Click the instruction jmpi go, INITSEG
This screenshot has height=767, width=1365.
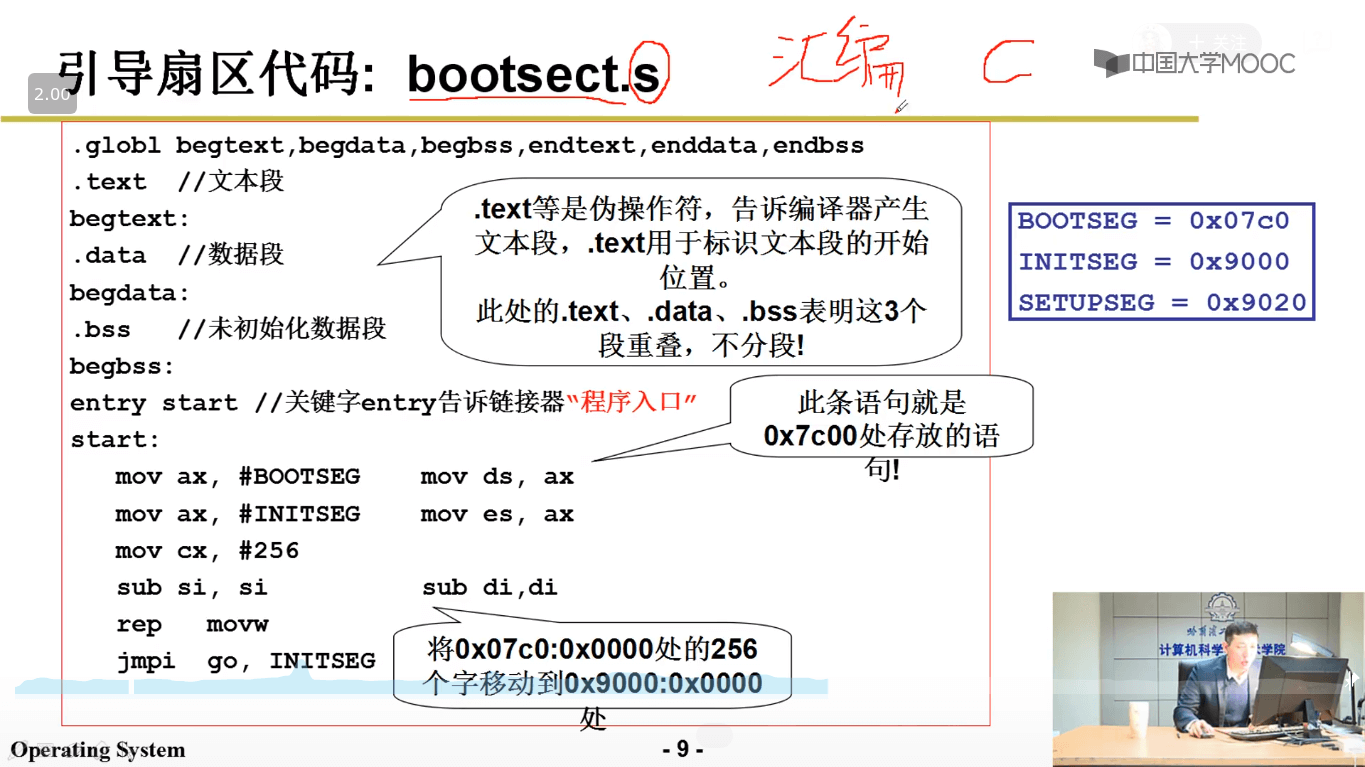click(x=246, y=662)
